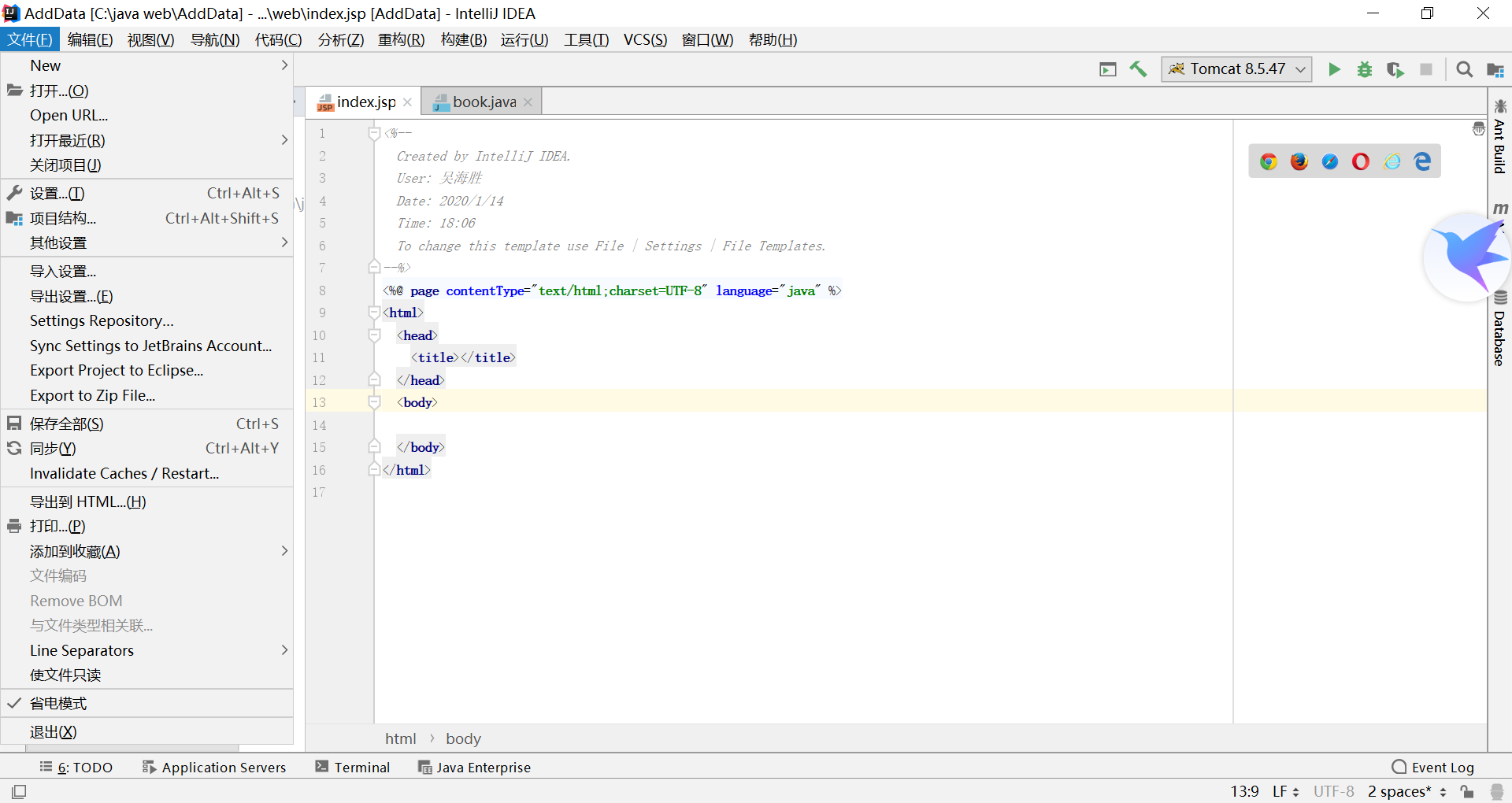Expand the 打开最近 recent projects submenu
The width and height of the screenshot is (1512, 803).
pos(147,140)
